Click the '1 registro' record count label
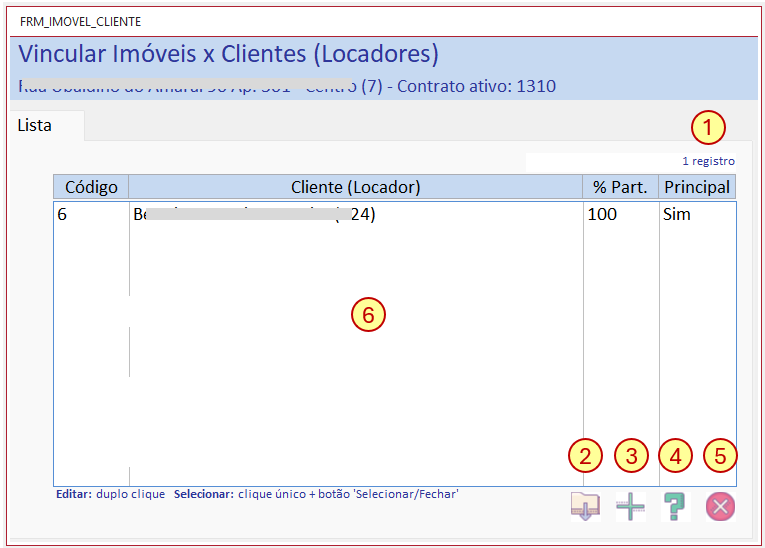Screen dimensions: 765x548 (x=708, y=161)
